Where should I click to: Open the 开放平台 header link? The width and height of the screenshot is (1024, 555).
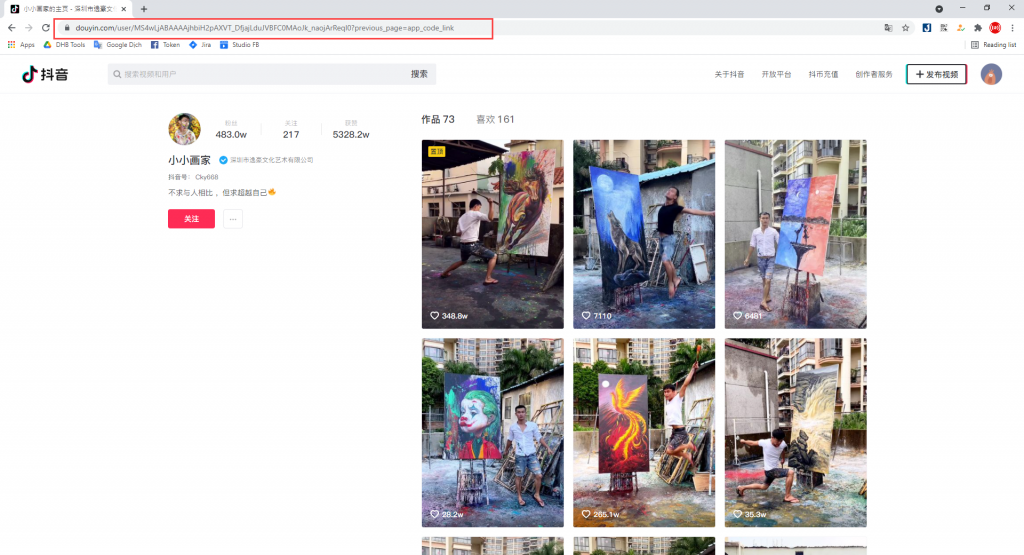coord(776,74)
